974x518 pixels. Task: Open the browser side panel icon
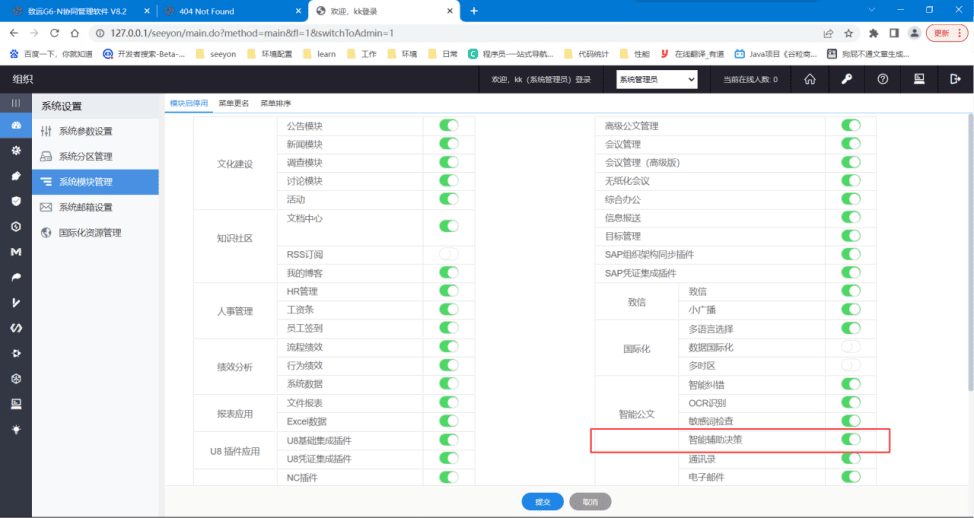(894, 33)
